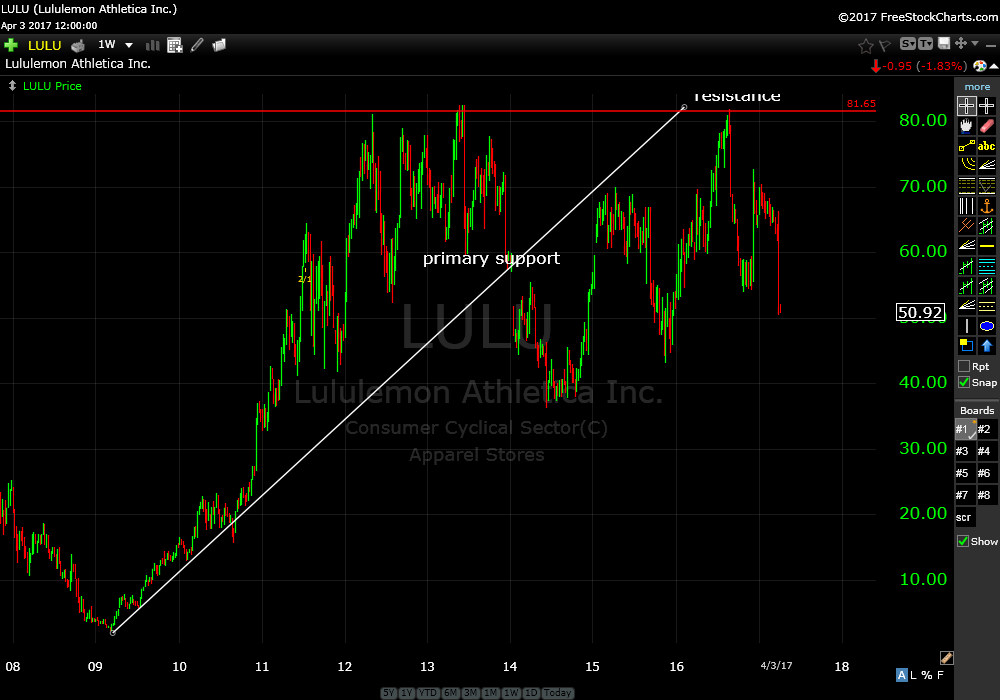Select the eraser drawing tool
The height and width of the screenshot is (700, 1000).
coord(987,126)
